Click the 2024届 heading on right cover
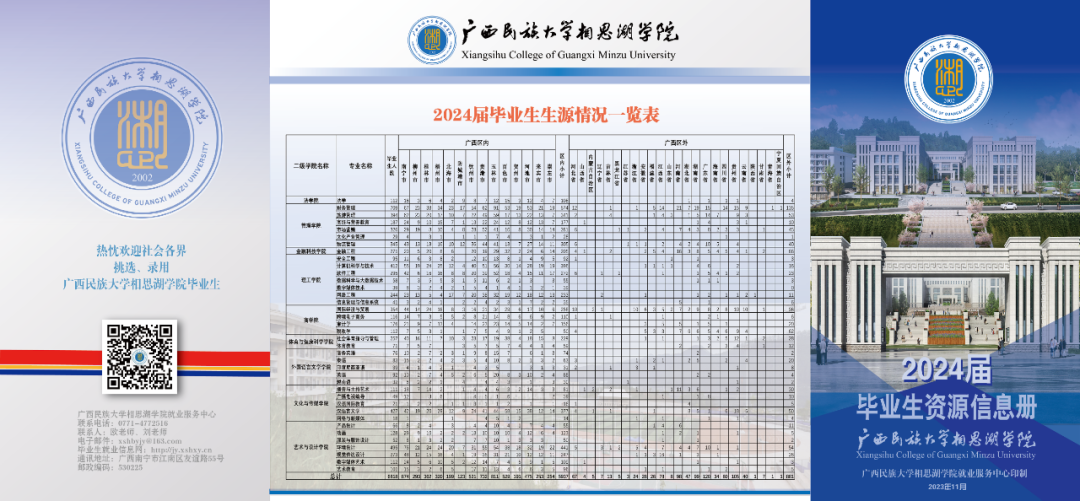 tap(946, 372)
